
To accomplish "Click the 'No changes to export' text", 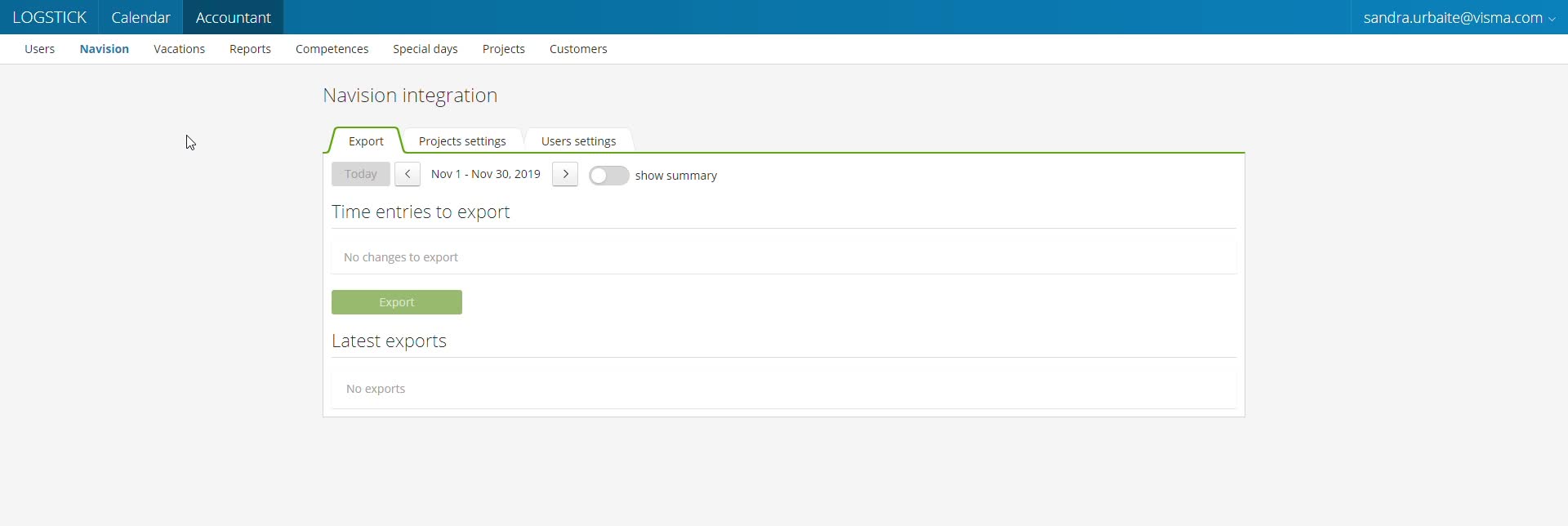I will tap(401, 257).
